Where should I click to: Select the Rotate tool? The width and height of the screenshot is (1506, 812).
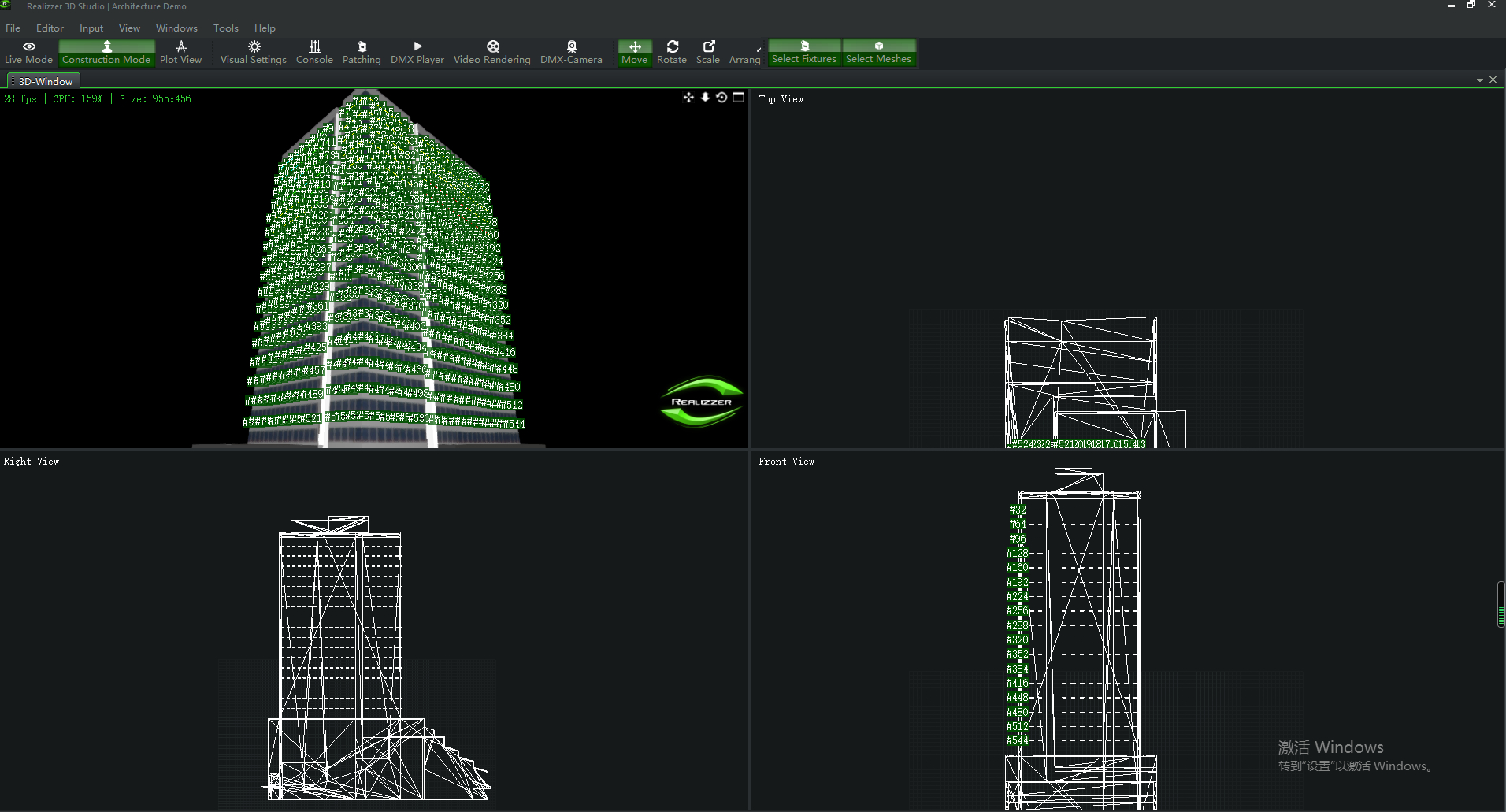click(671, 53)
